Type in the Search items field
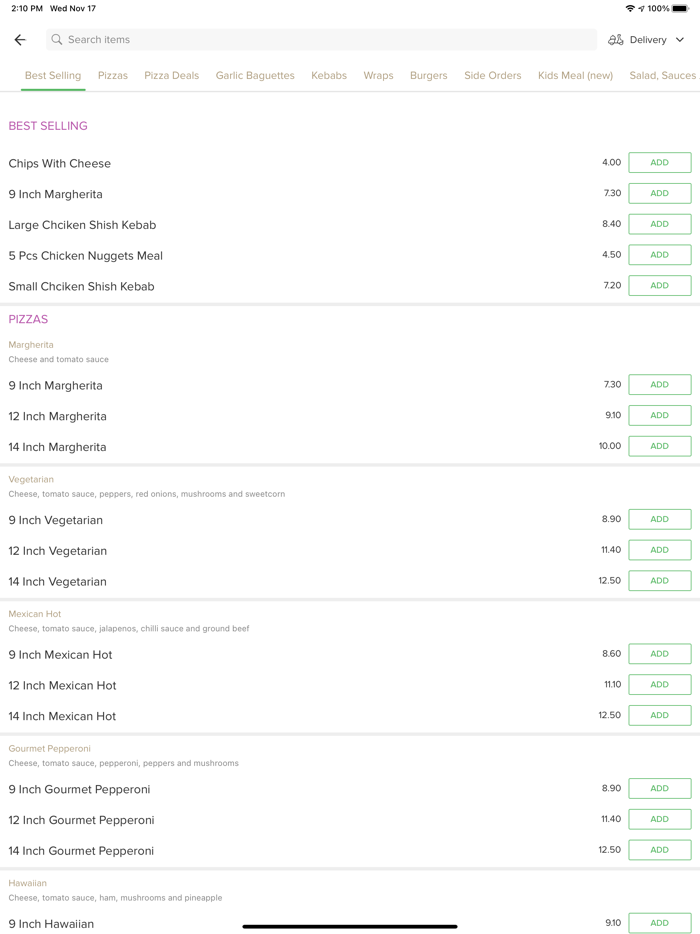Image resolution: width=700 pixels, height=934 pixels. (320, 40)
